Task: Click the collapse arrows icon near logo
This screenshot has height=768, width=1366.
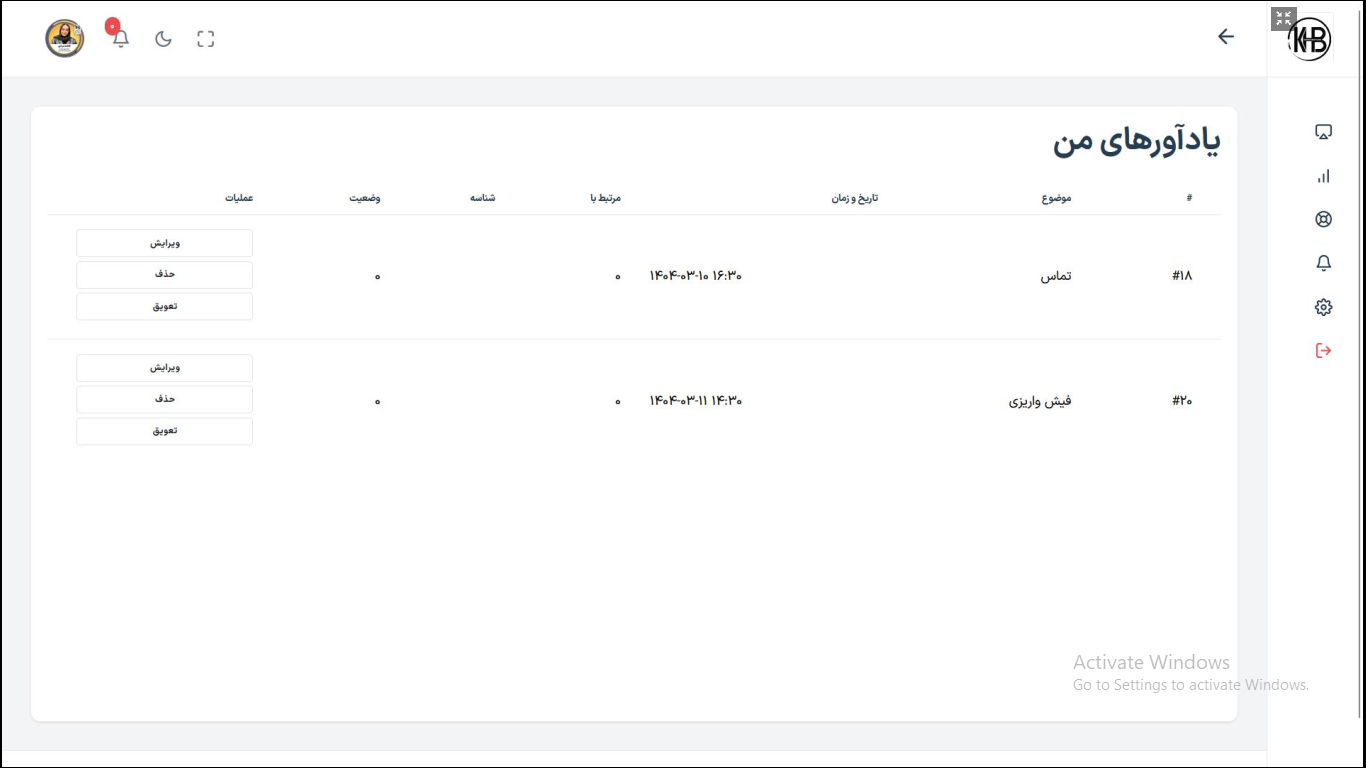Action: (1283, 18)
